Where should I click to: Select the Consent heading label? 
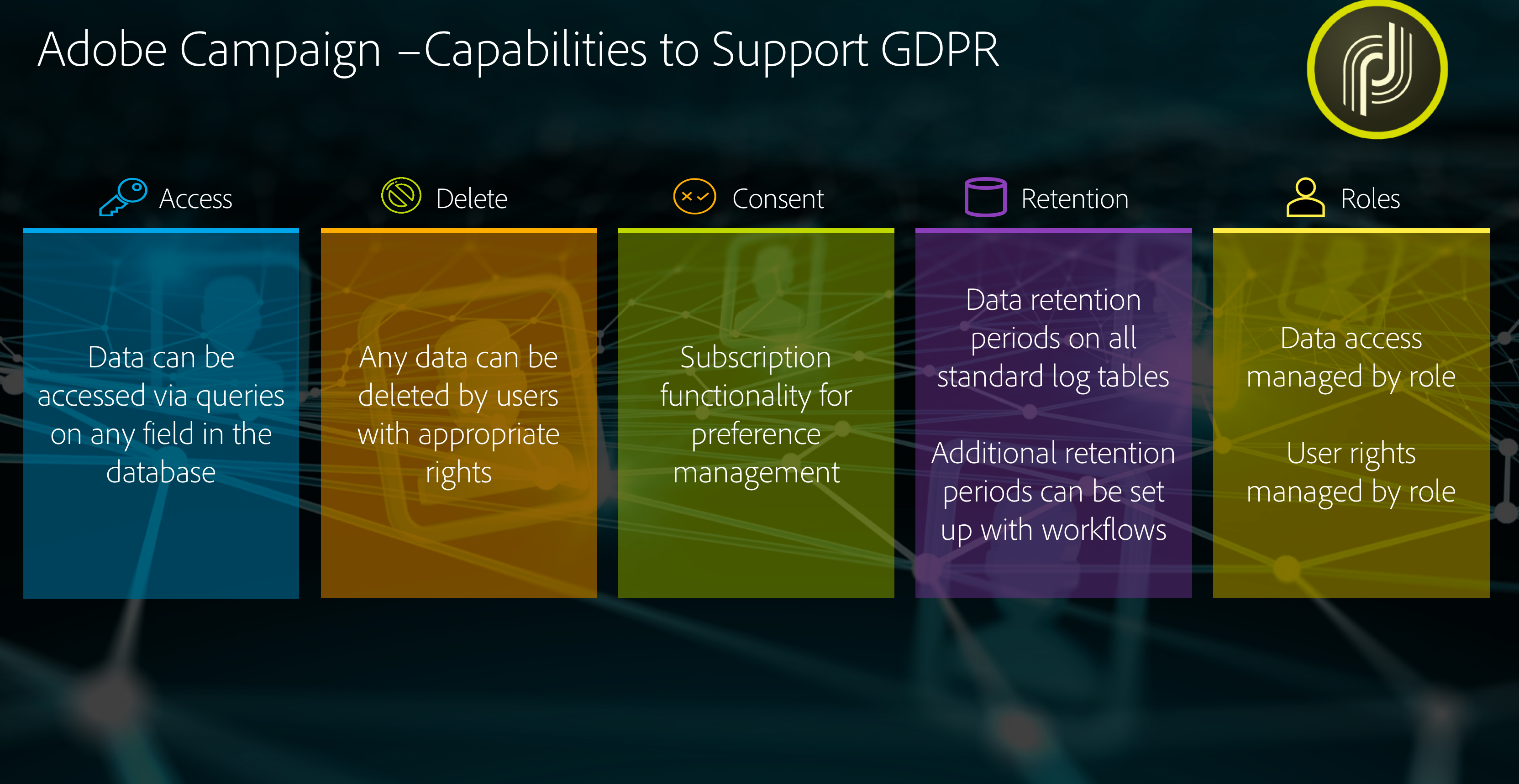pyautogui.click(x=778, y=199)
